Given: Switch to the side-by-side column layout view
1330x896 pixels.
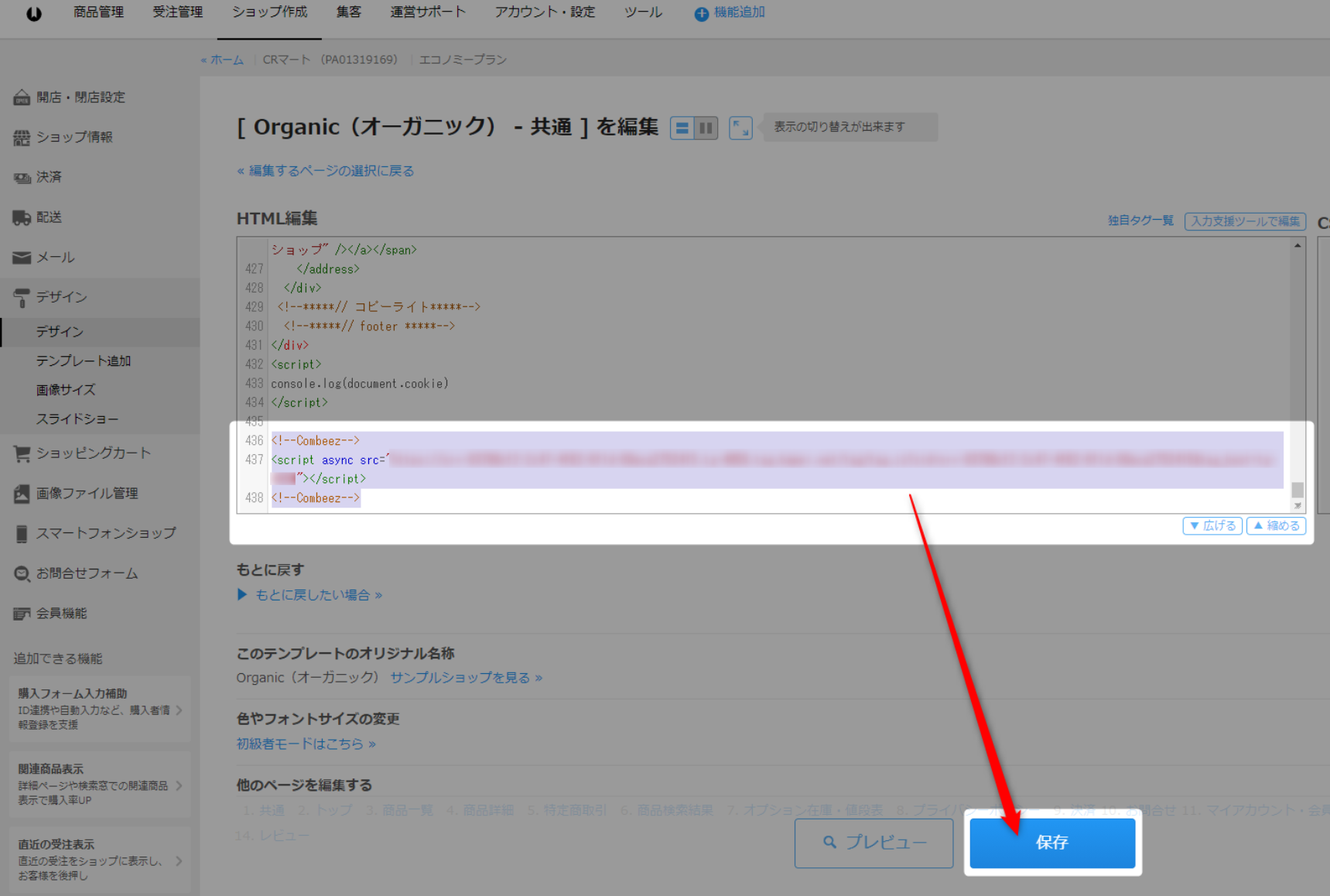Looking at the screenshot, I should coord(706,128).
